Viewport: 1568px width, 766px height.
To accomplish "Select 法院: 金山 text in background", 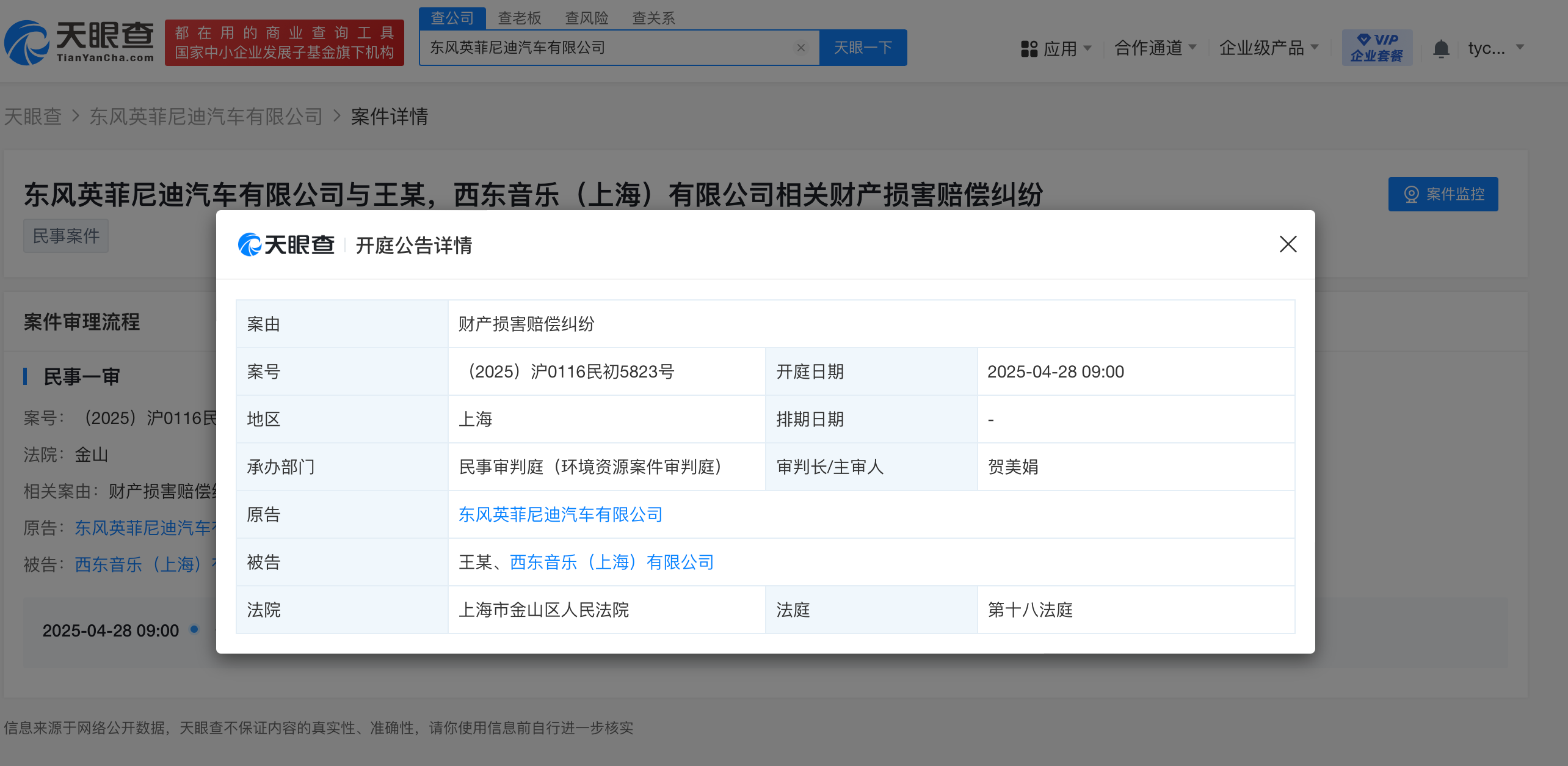I will pyautogui.click(x=66, y=454).
